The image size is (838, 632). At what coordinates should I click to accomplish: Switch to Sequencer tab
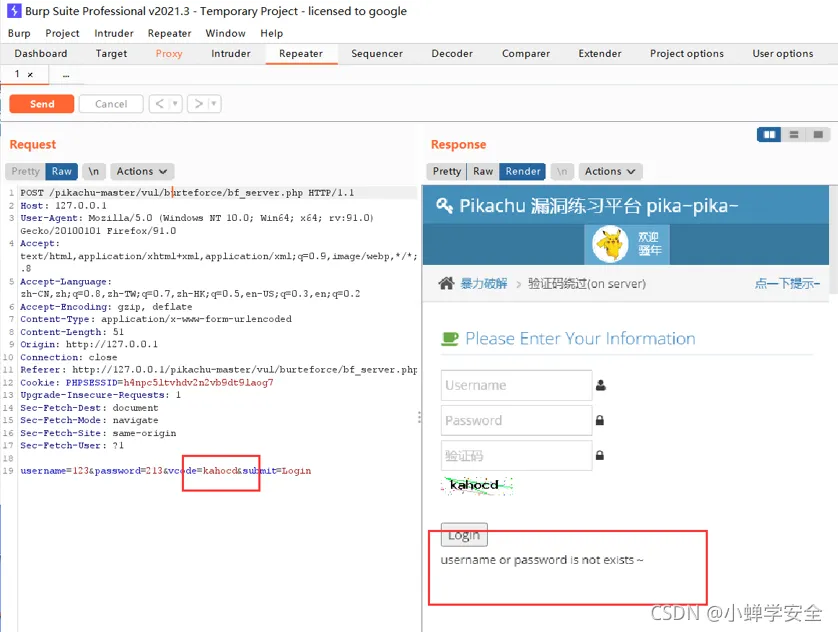(x=377, y=53)
